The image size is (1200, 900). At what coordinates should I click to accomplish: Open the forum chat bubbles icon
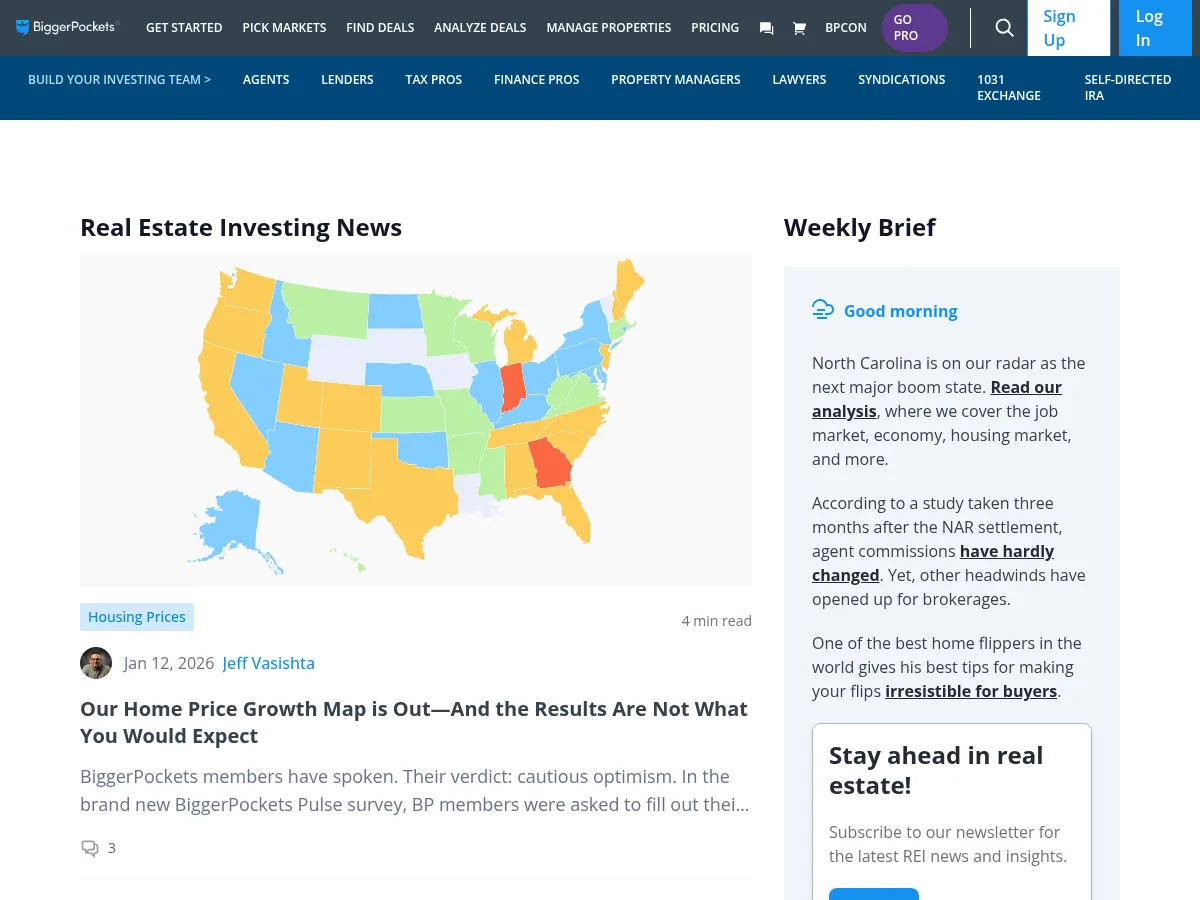[766, 28]
